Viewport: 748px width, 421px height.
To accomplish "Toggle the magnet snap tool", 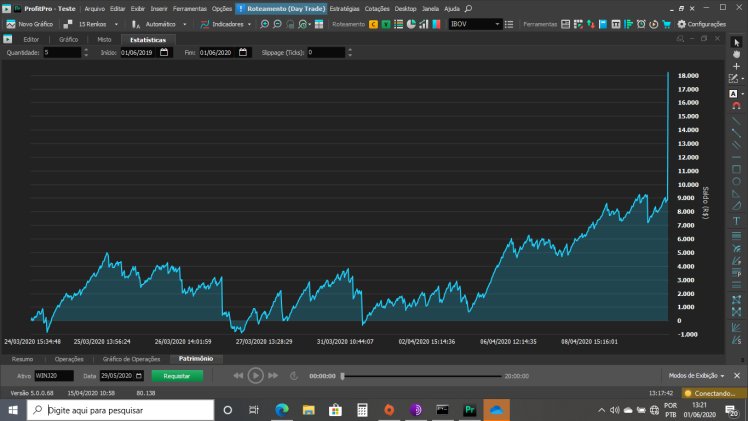I will (x=737, y=105).
